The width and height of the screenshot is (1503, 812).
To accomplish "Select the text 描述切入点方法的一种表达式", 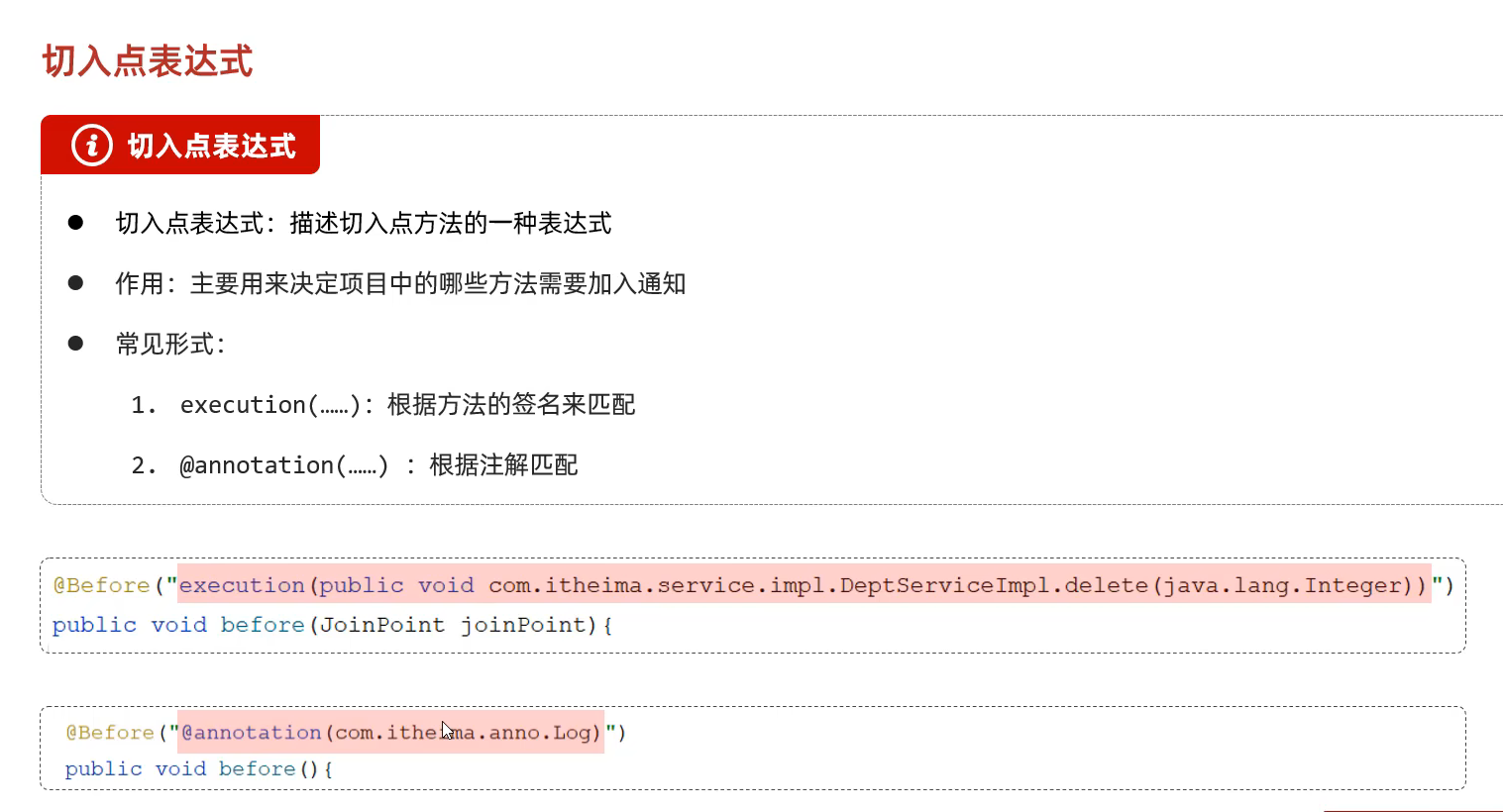I will [x=451, y=224].
